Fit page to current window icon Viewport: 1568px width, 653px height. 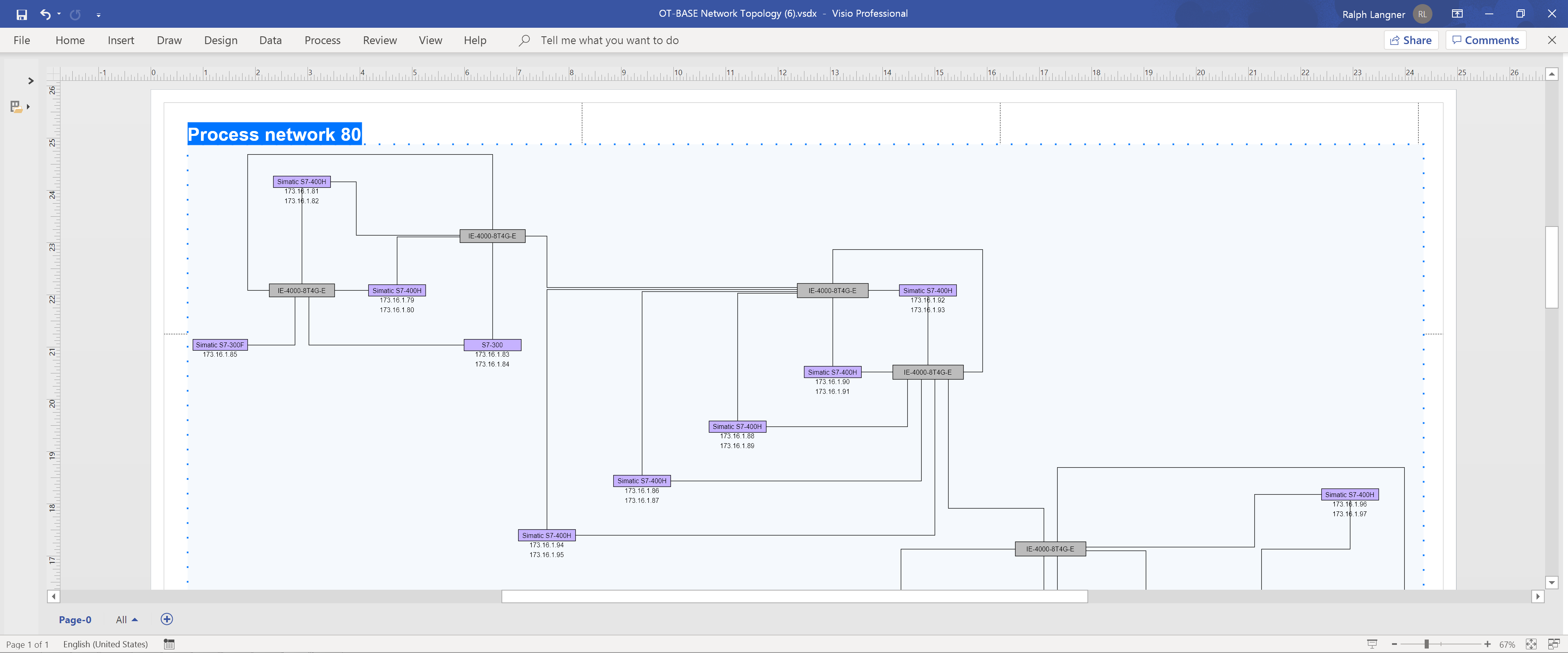tap(1532, 644)
